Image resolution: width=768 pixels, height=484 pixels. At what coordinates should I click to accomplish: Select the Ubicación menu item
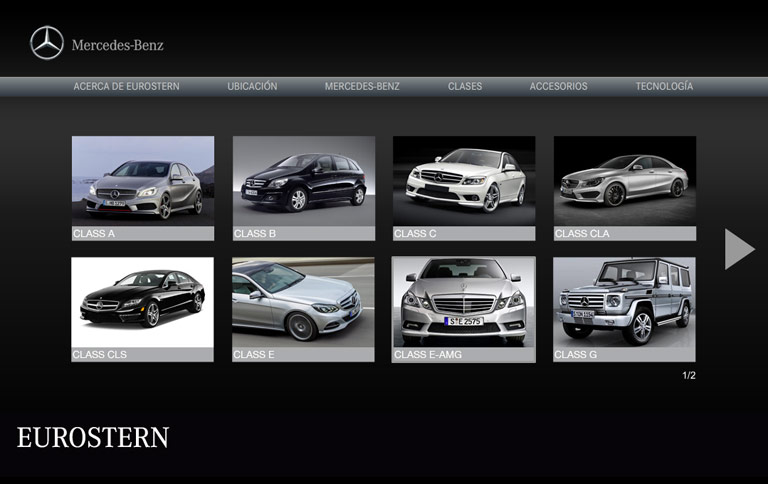click(x=252, y=87)
